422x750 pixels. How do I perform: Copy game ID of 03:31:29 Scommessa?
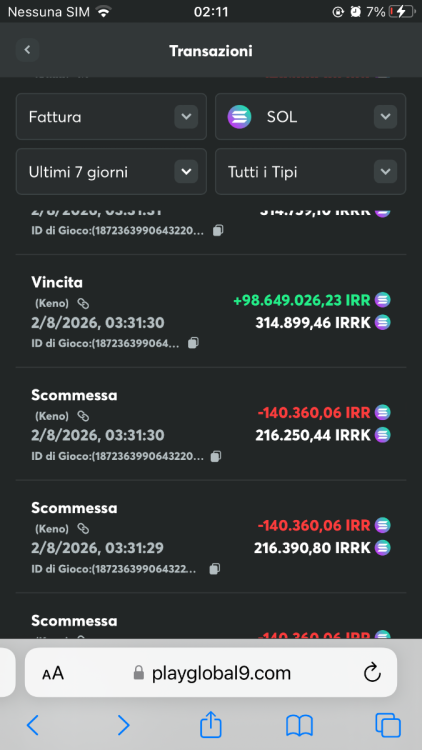click(215, 569)
